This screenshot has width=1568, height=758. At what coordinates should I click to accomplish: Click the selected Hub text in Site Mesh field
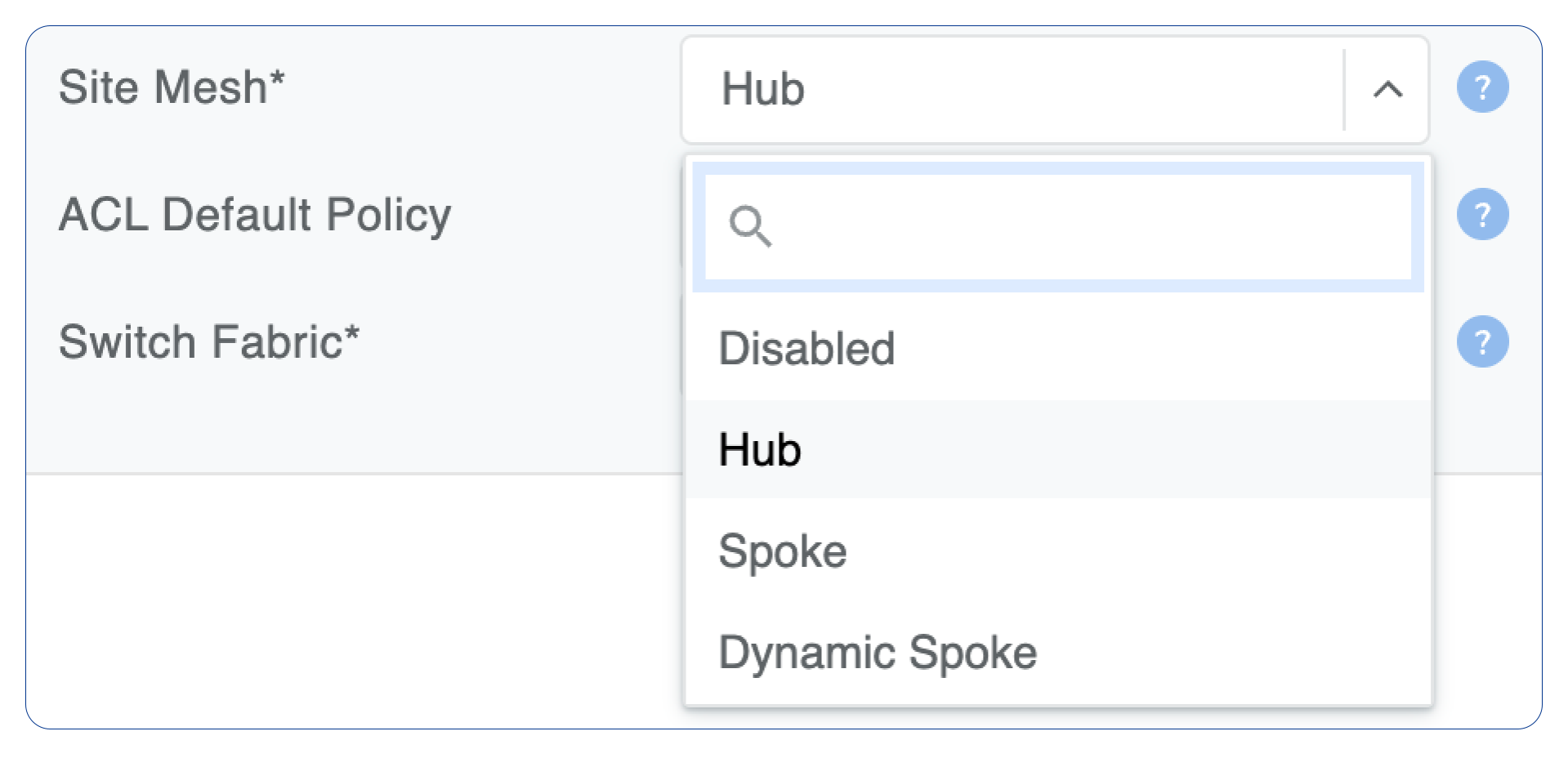pos(762,89)
